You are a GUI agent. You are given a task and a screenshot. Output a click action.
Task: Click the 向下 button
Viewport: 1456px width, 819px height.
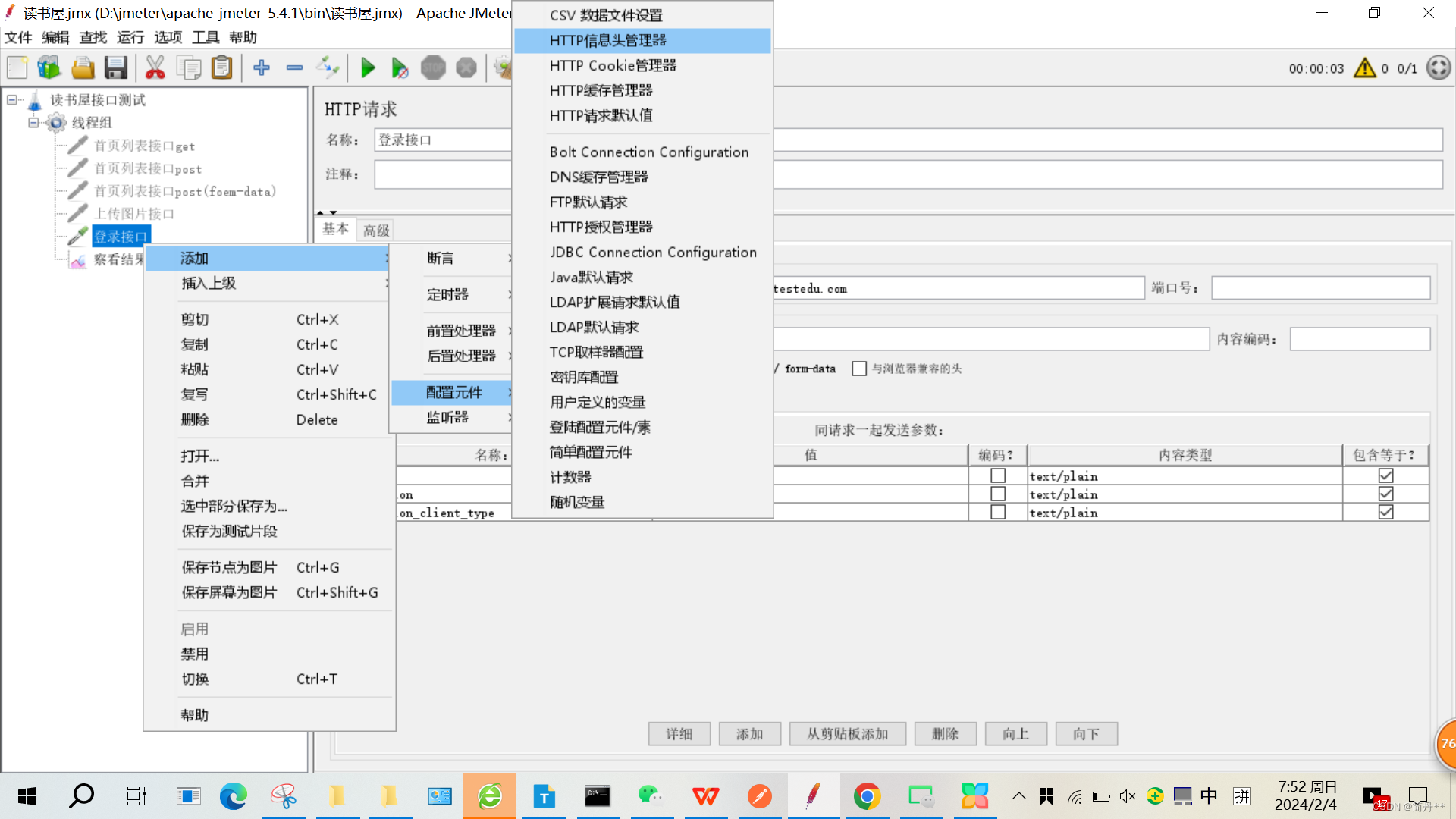pyautogui.click(x=1086, y=734)
